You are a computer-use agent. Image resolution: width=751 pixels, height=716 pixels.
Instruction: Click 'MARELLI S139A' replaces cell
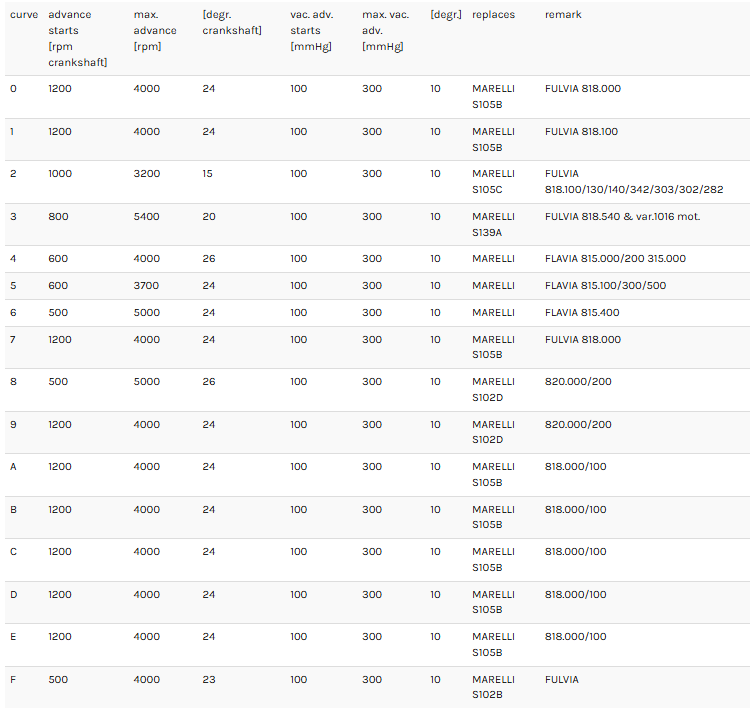[493, 225]
